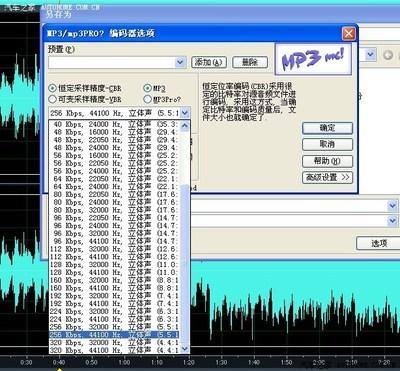This screenshot has height=371, width=400.
Task: Expand 高级设置 >> advanced settings
Action: 327,177
